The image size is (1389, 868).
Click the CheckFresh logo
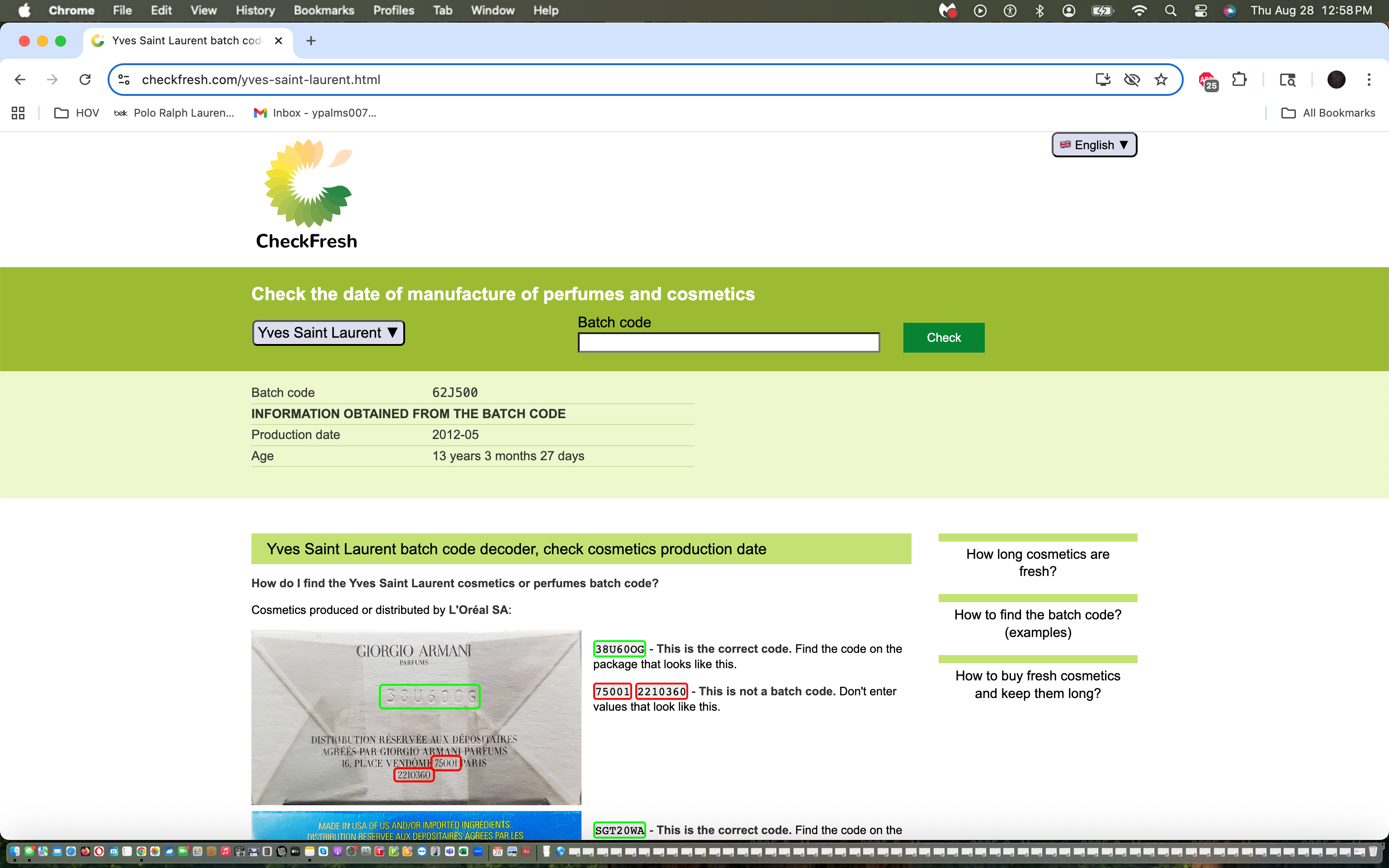tap(307, 194)
